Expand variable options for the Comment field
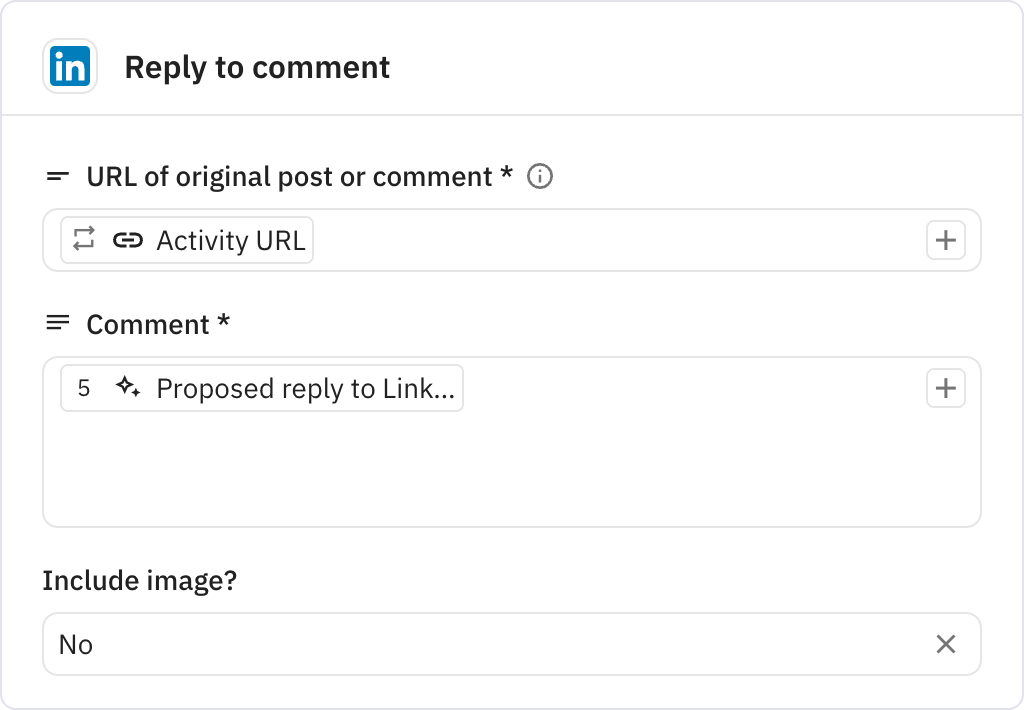Screen dimensions: 1024x710 945,388
